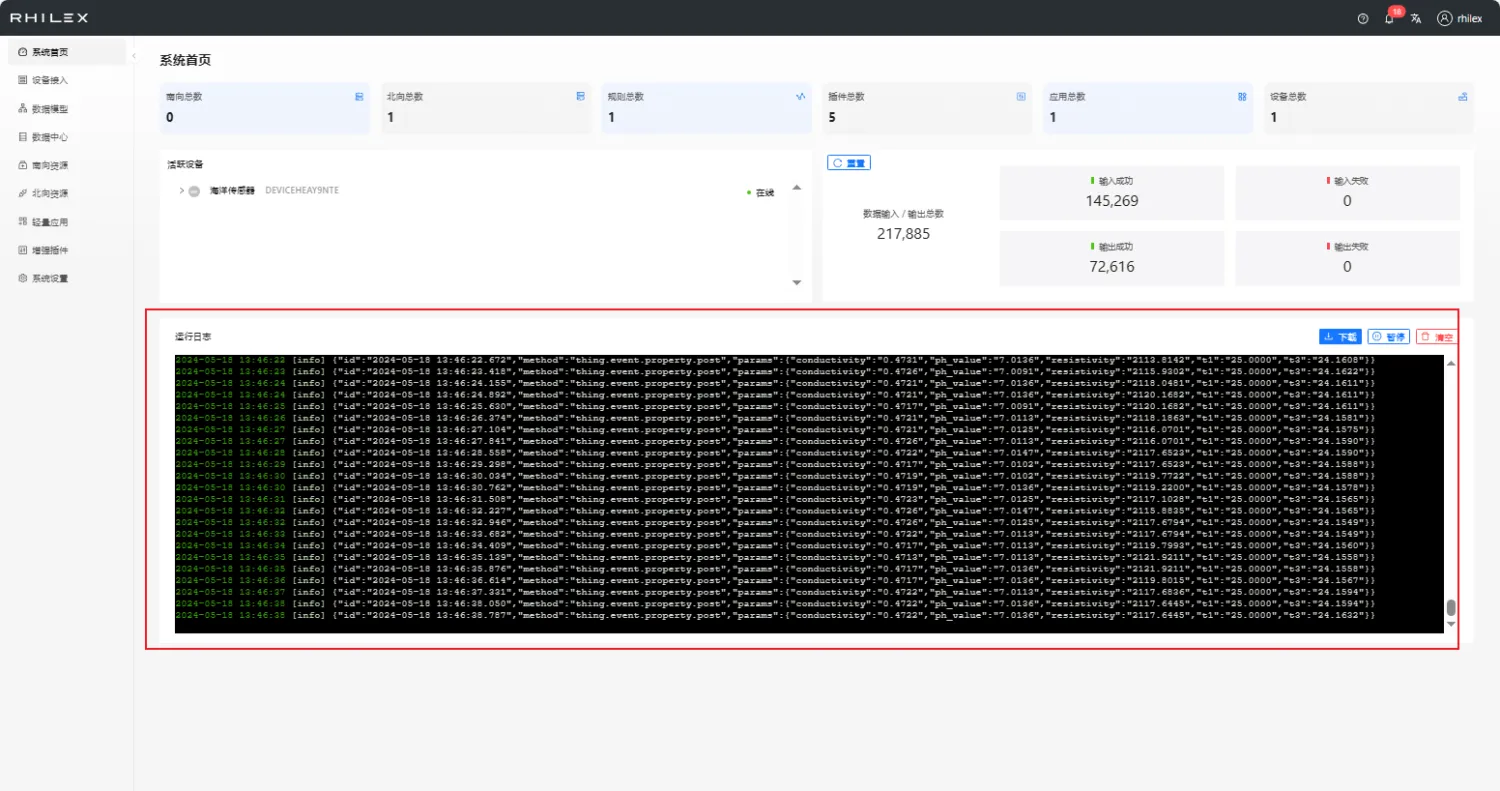This screenshot has height=791, width=1500.
Task: Click the 运行日志 panel title
Action: click(193, 337)
